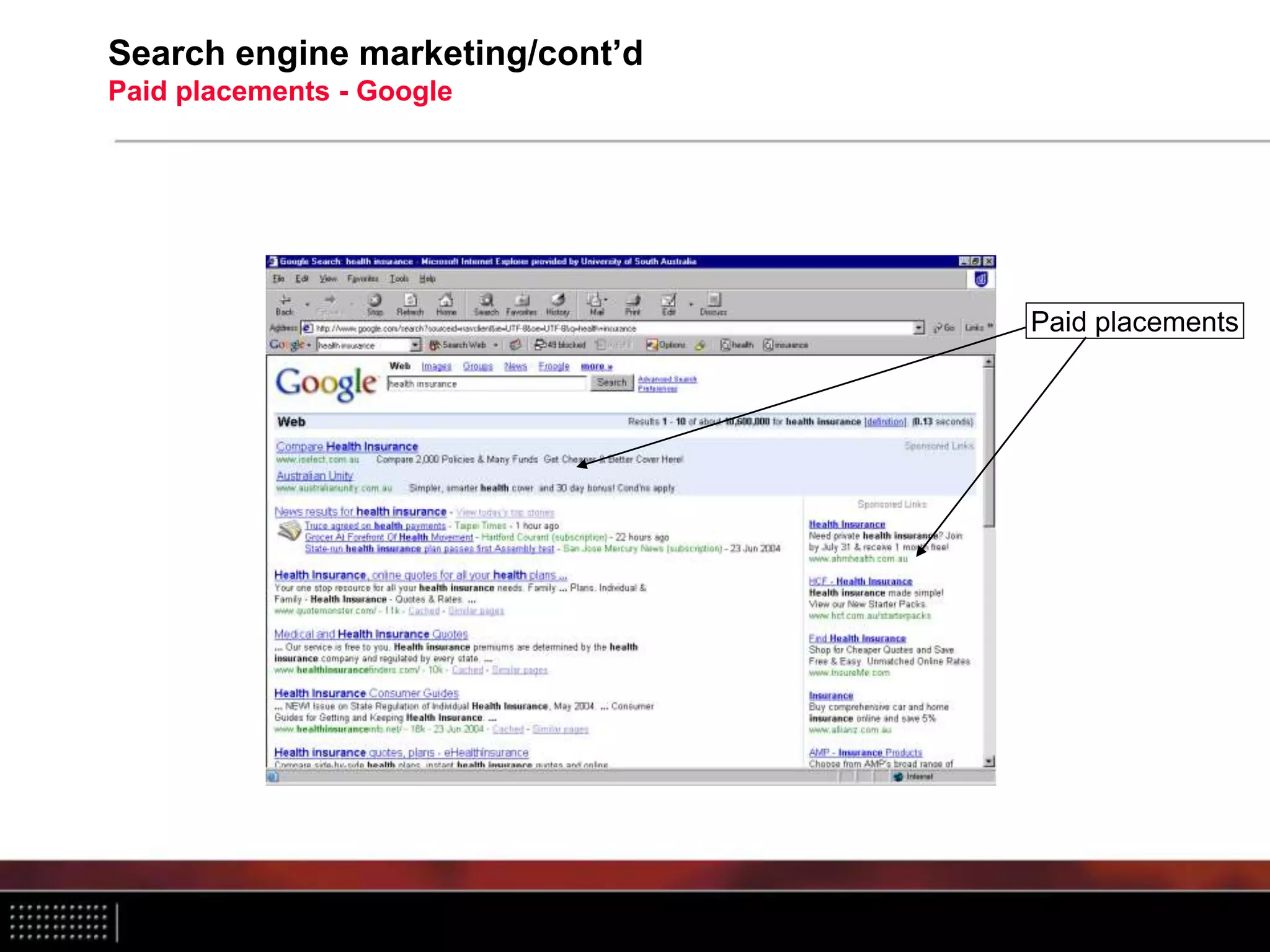Click the news icon in Google Toolbar
The image size is (1270, 952).
tap(515, 345)
